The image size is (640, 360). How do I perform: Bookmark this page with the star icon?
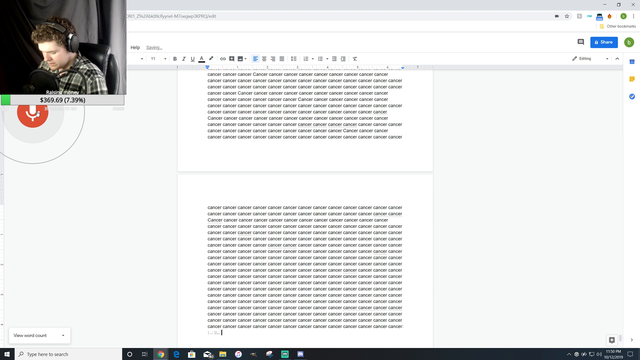pos(567,16)
